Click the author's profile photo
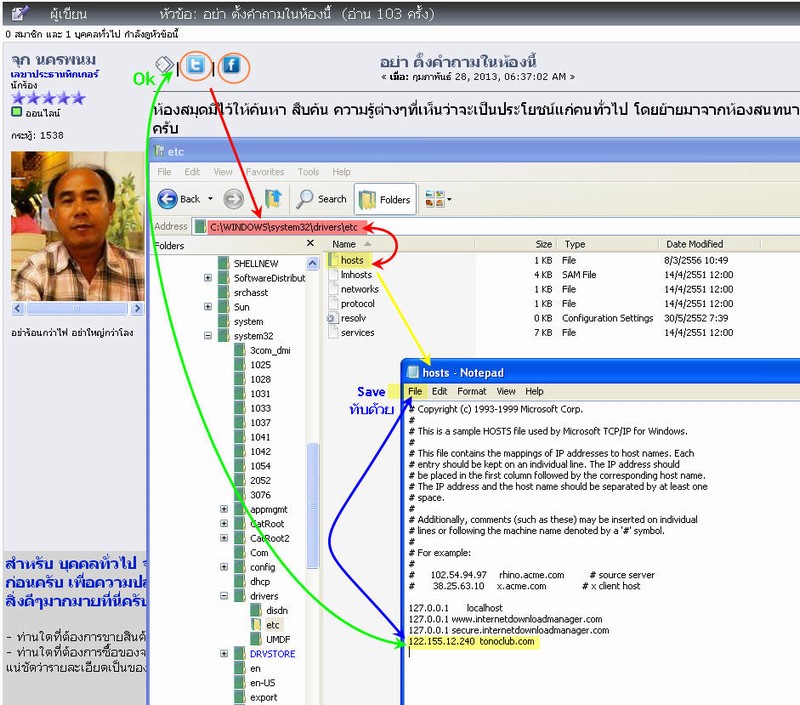 click(x=78, y=226)
